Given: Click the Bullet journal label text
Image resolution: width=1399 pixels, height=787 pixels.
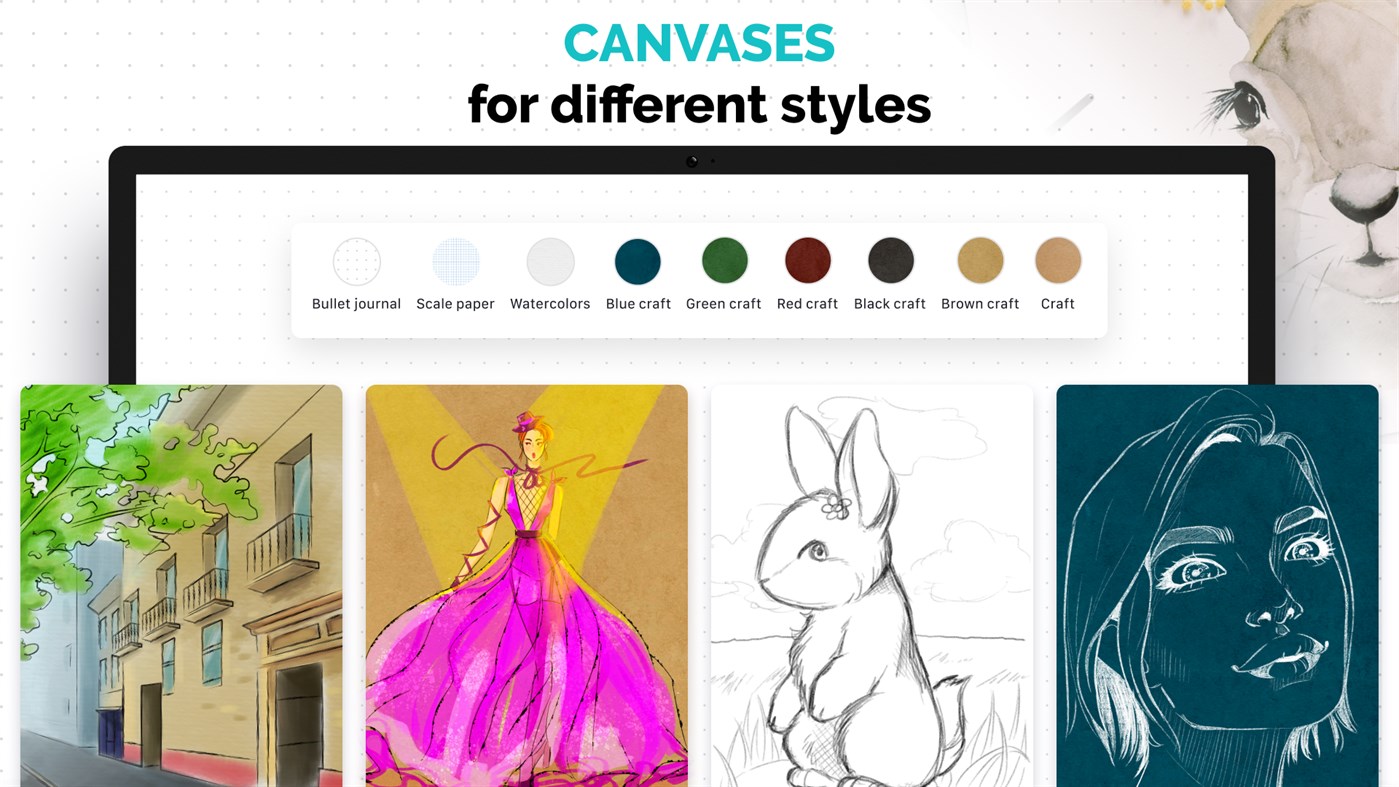Looking at the screenshot, I should tap(357, 303).
